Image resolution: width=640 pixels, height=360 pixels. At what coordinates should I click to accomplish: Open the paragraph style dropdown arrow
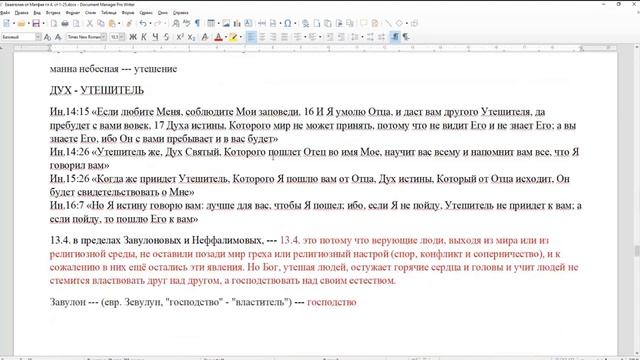coord(38,37)
